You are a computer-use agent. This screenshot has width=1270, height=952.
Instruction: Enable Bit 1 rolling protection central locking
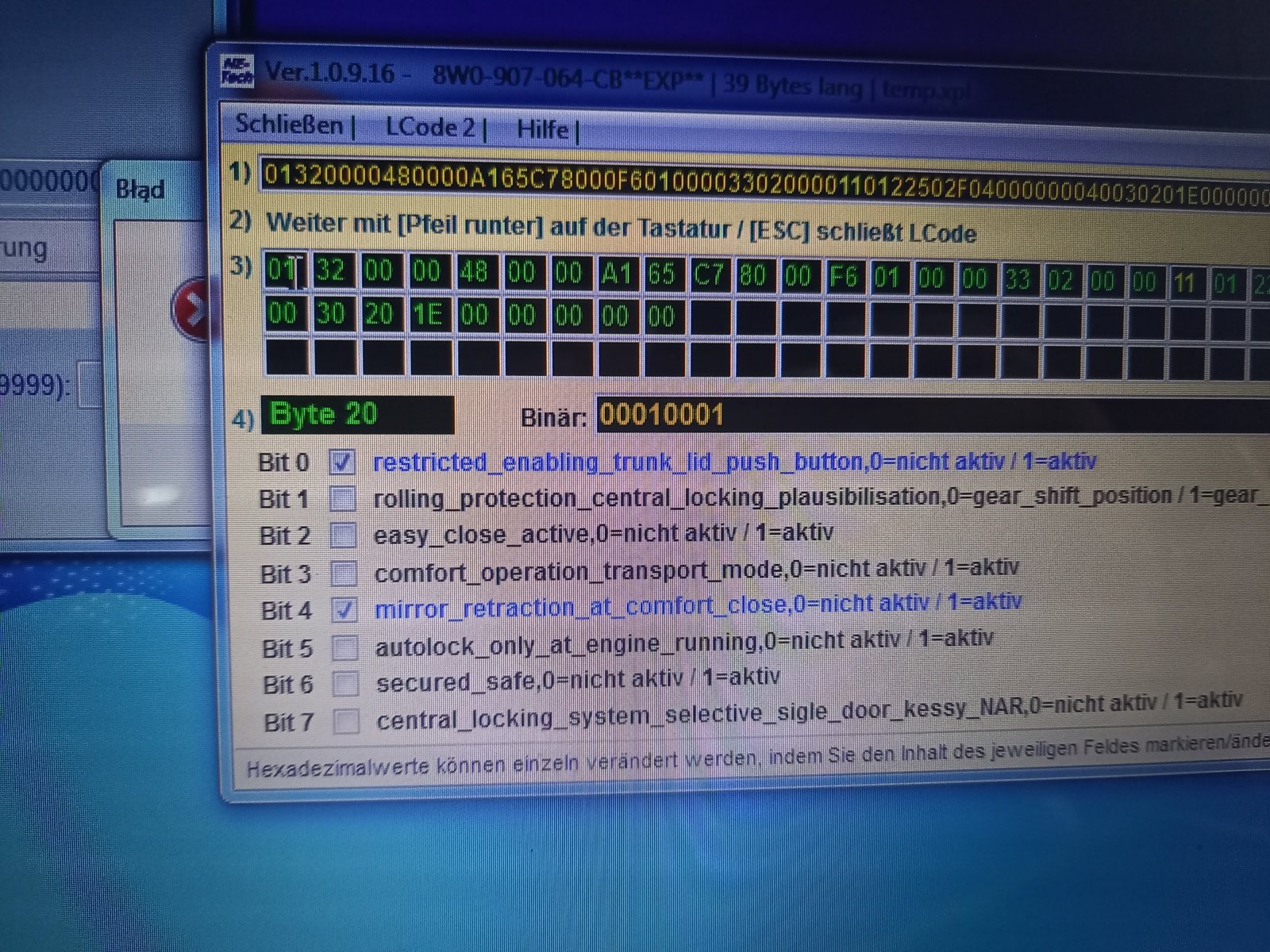coord(343,498)
